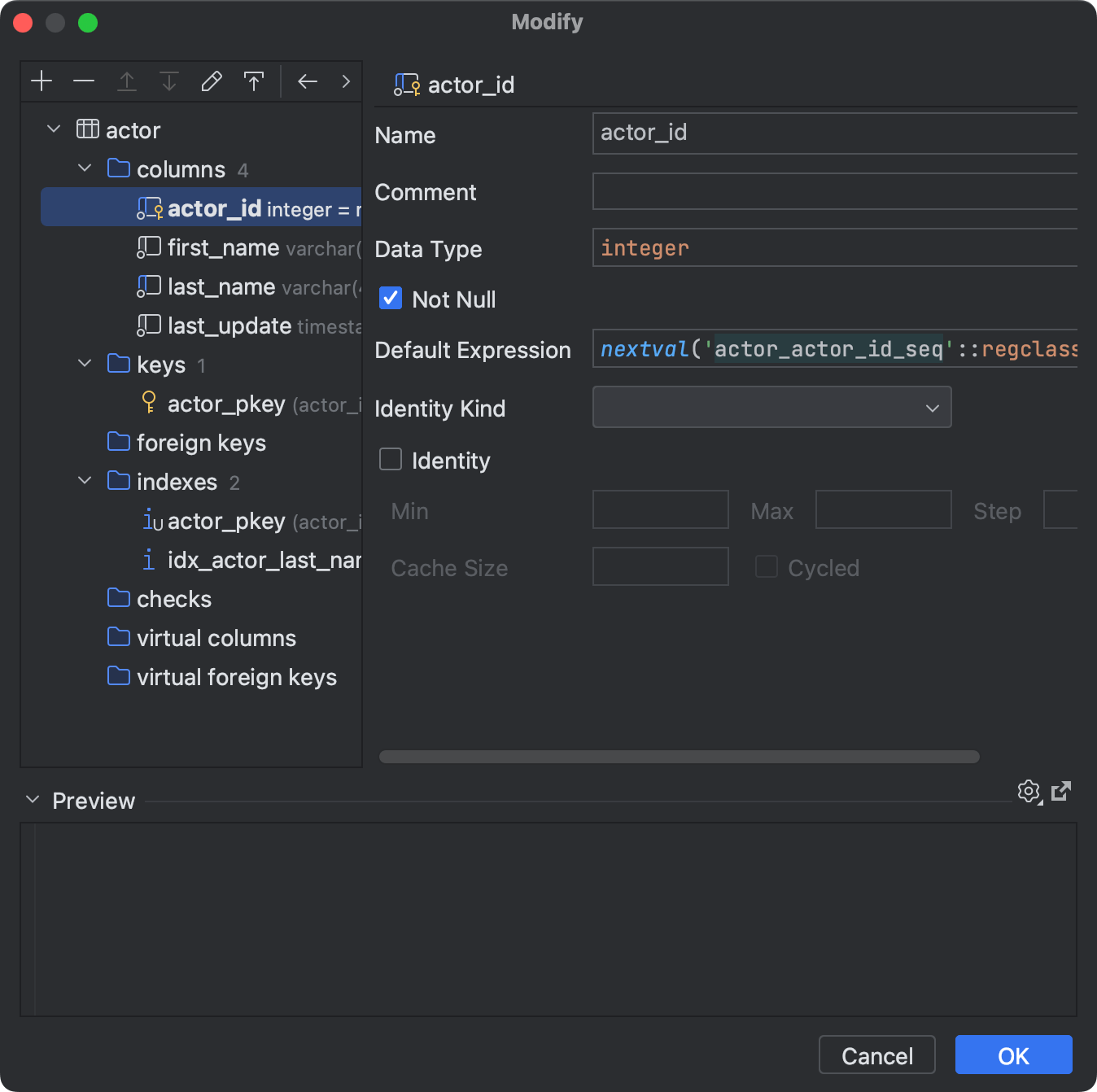Click the OK button
Image resolution: width=1097 pixels, height=1092 pixels.
(1012, 1055)
